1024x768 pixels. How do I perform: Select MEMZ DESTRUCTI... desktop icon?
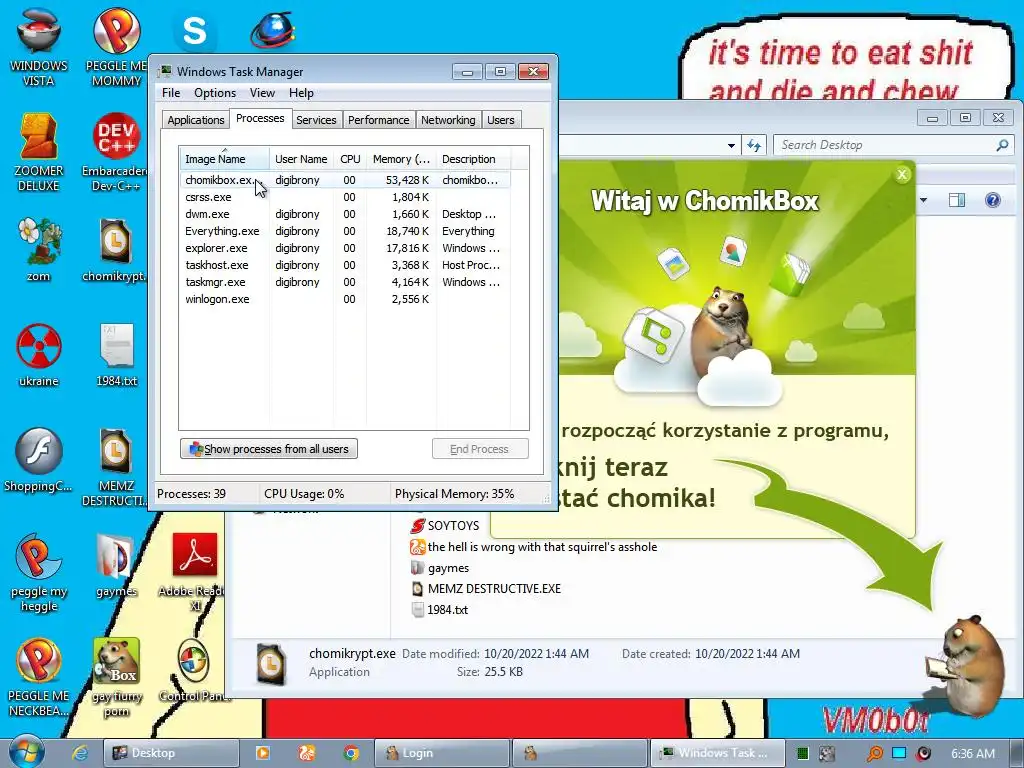[x=116, y=466]
